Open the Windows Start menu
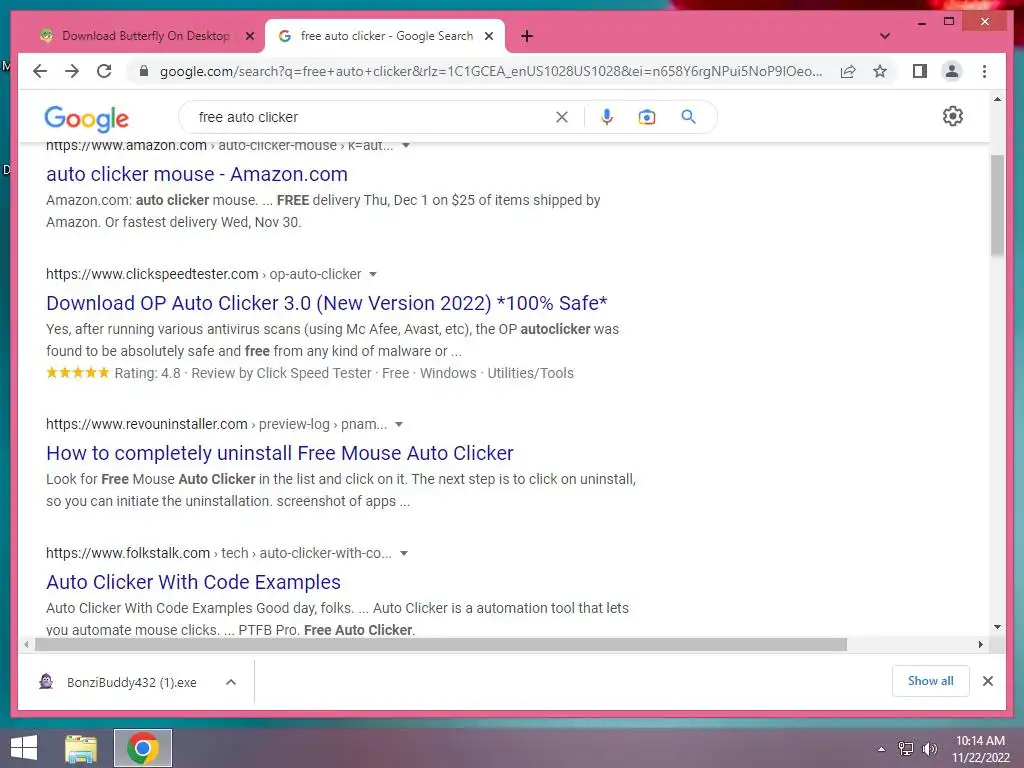 [24, 748]
